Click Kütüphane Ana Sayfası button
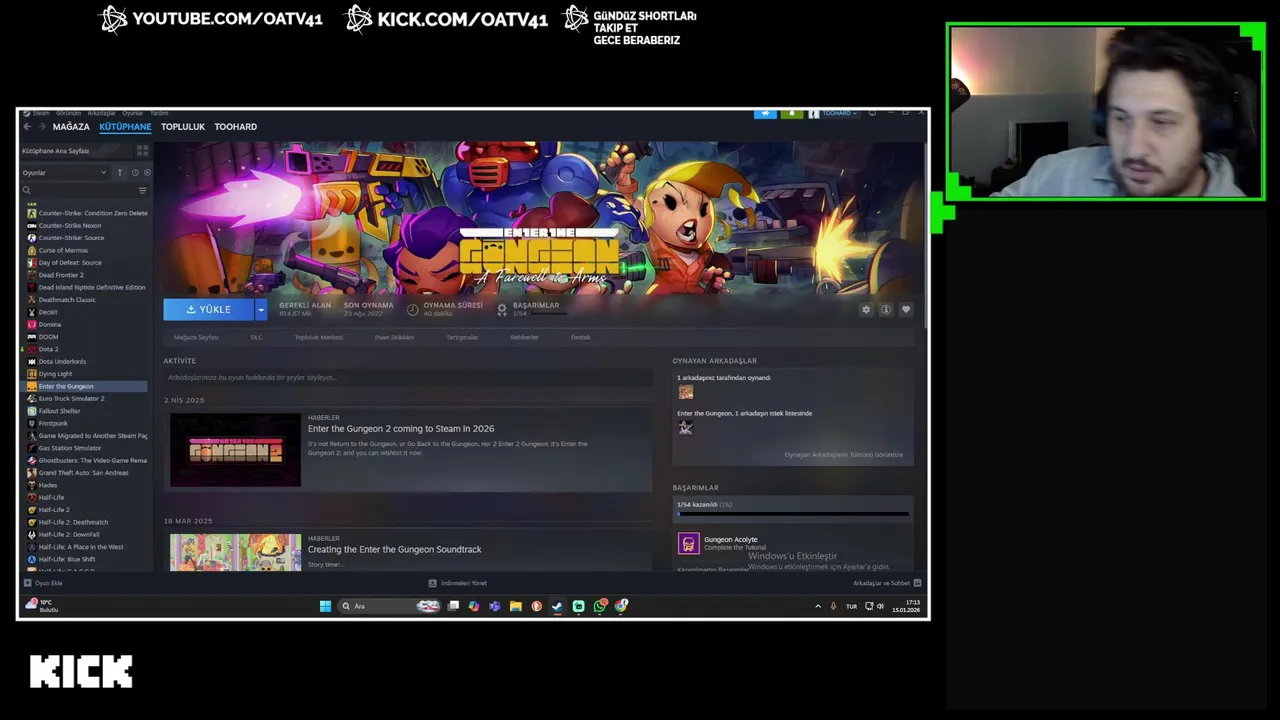Image resolution: width=1280 pixels, height=720 pixels. 76,151
